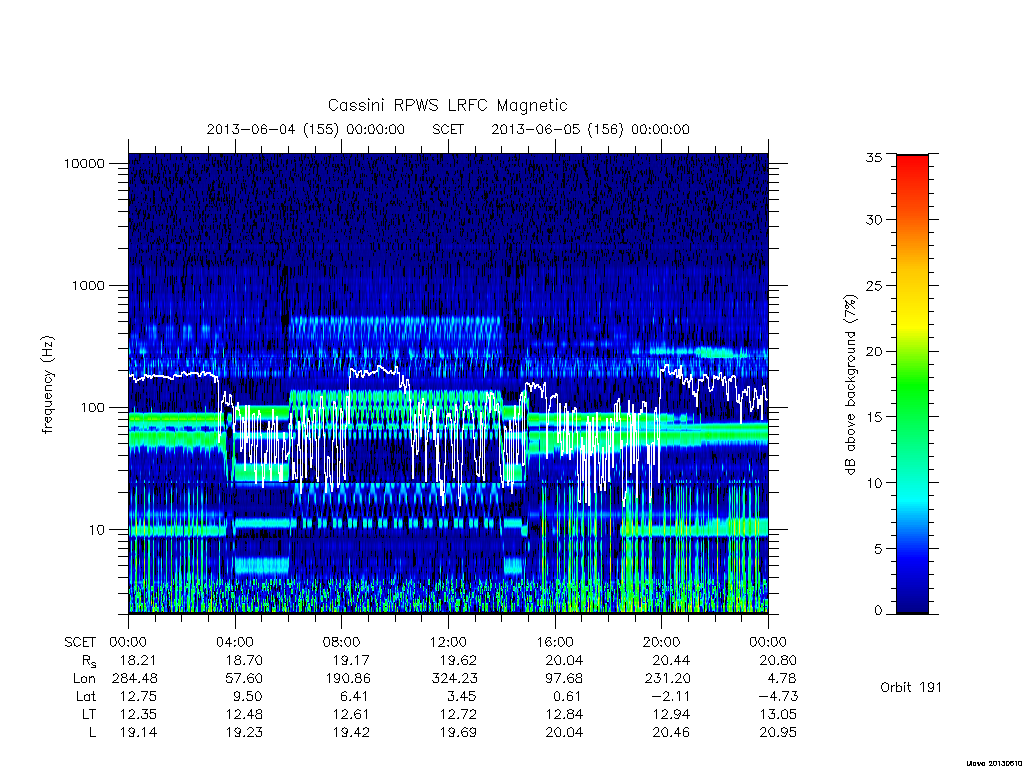Screen dimensions: 1024x768
Task: Click the "100" frequency tick label
Action: [92, 408]
